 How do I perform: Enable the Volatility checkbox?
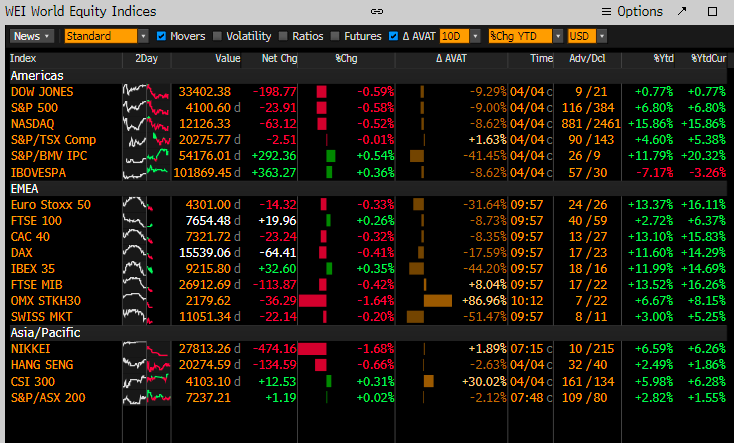click(x=217, y=36)
